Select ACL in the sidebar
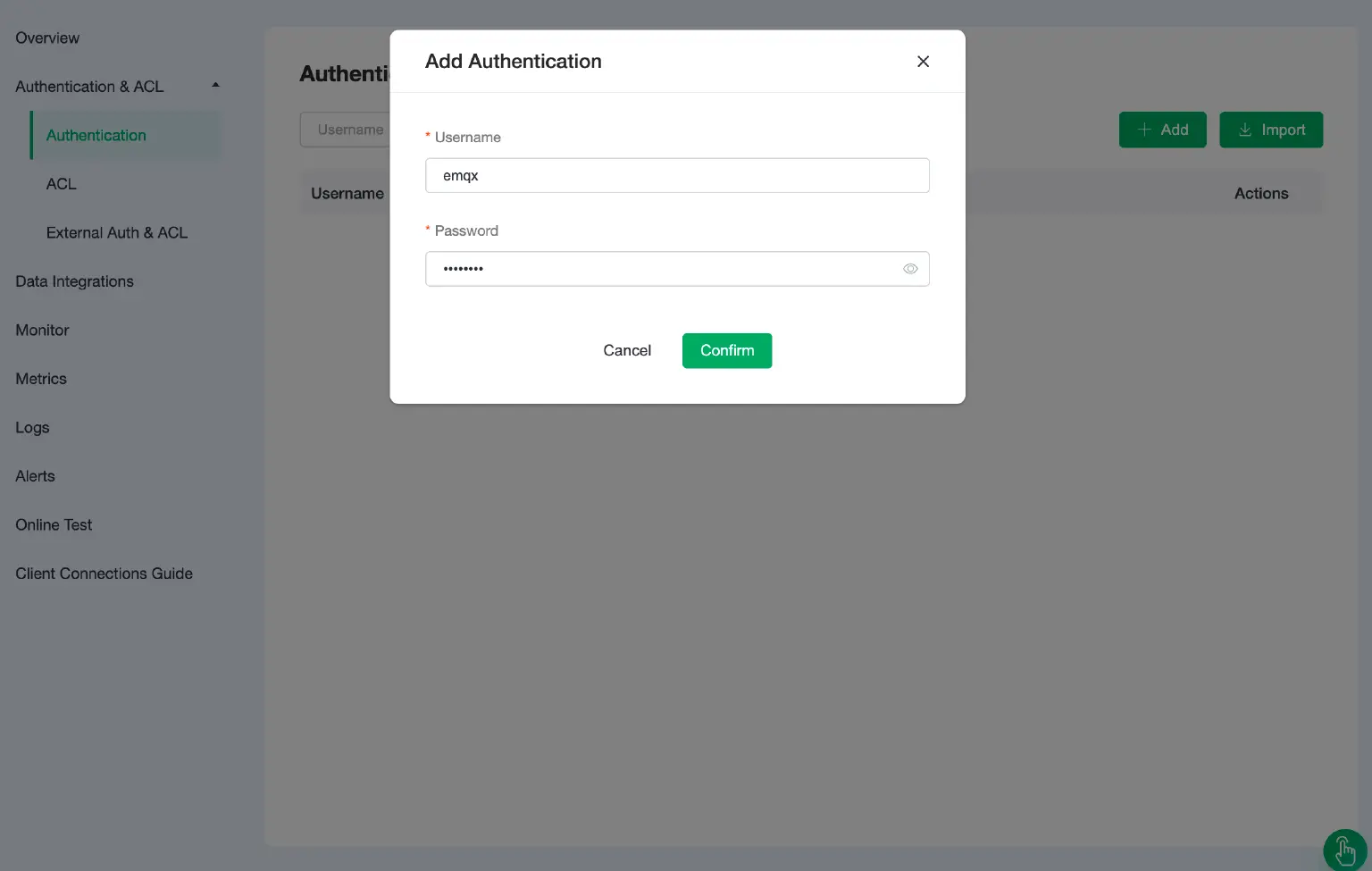1372x871 pixels. point(61,184)
